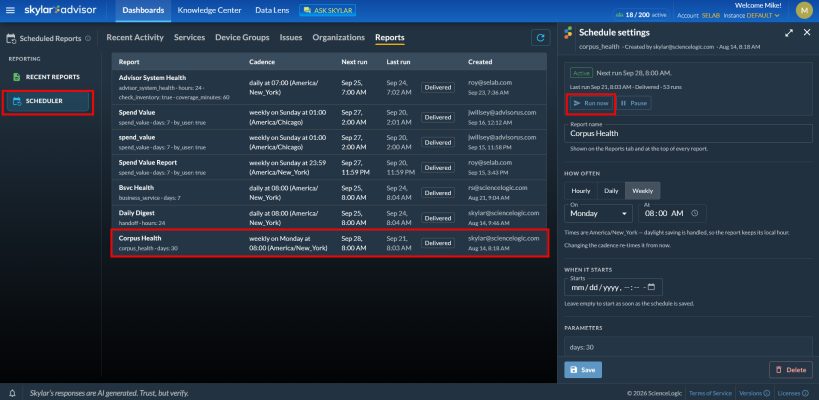
Task: Open Terms of Service link
Action: click(711, 393)
